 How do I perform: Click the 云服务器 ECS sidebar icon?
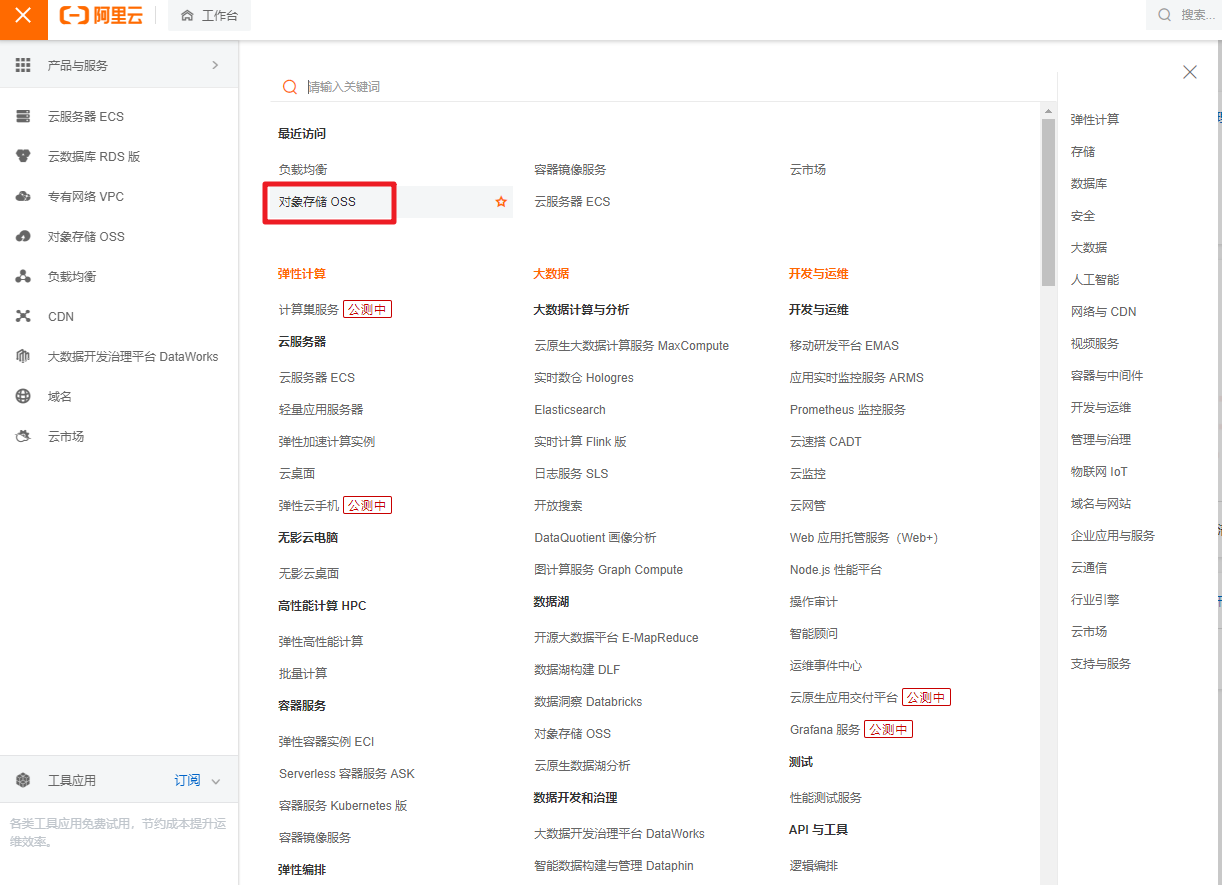click(x=23, y=116)
